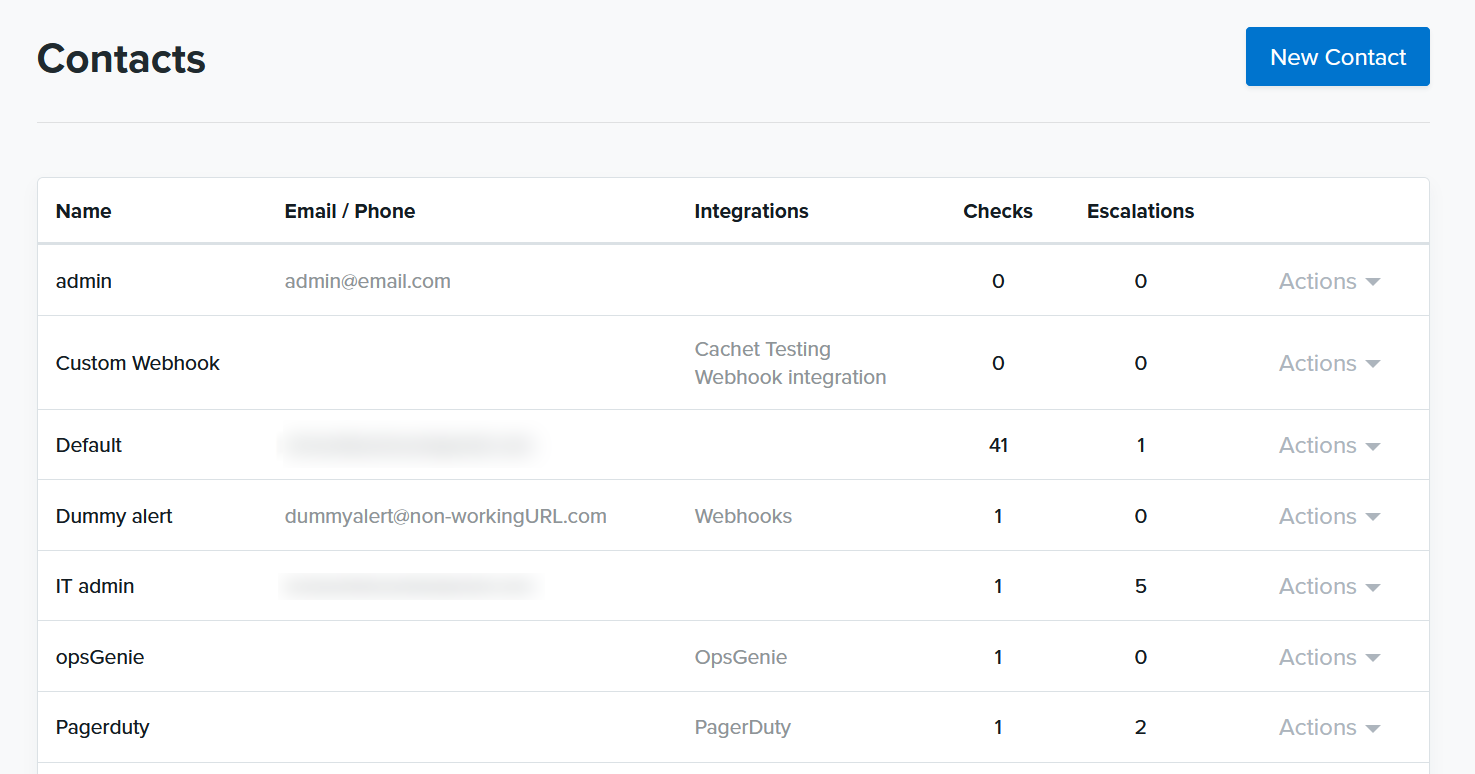The width and height of the screenshot is (1475, 774).
Task: Click the Checks column header
Action: (x=997, y=211)
